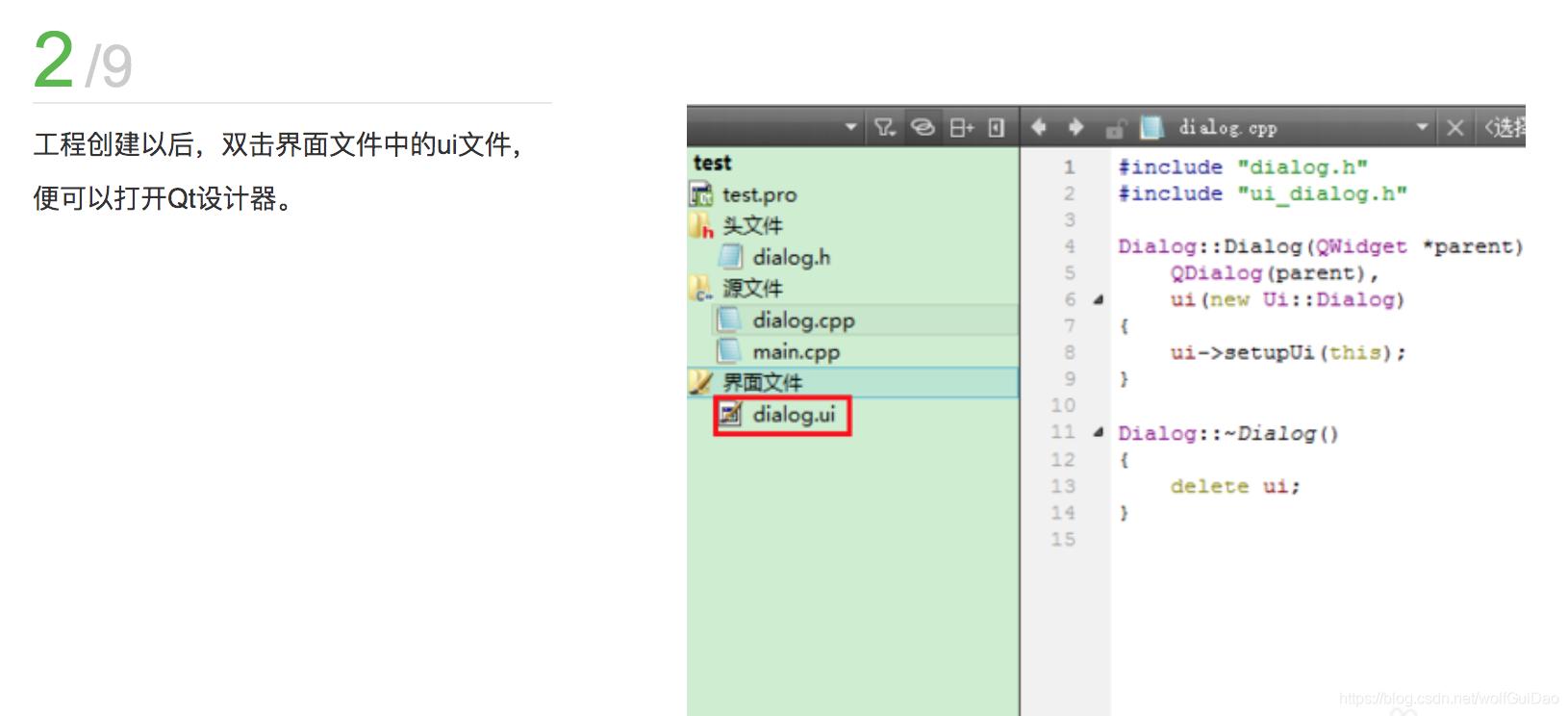
Task: Open the project view dropdown arrow
Action: coord(850,127)
